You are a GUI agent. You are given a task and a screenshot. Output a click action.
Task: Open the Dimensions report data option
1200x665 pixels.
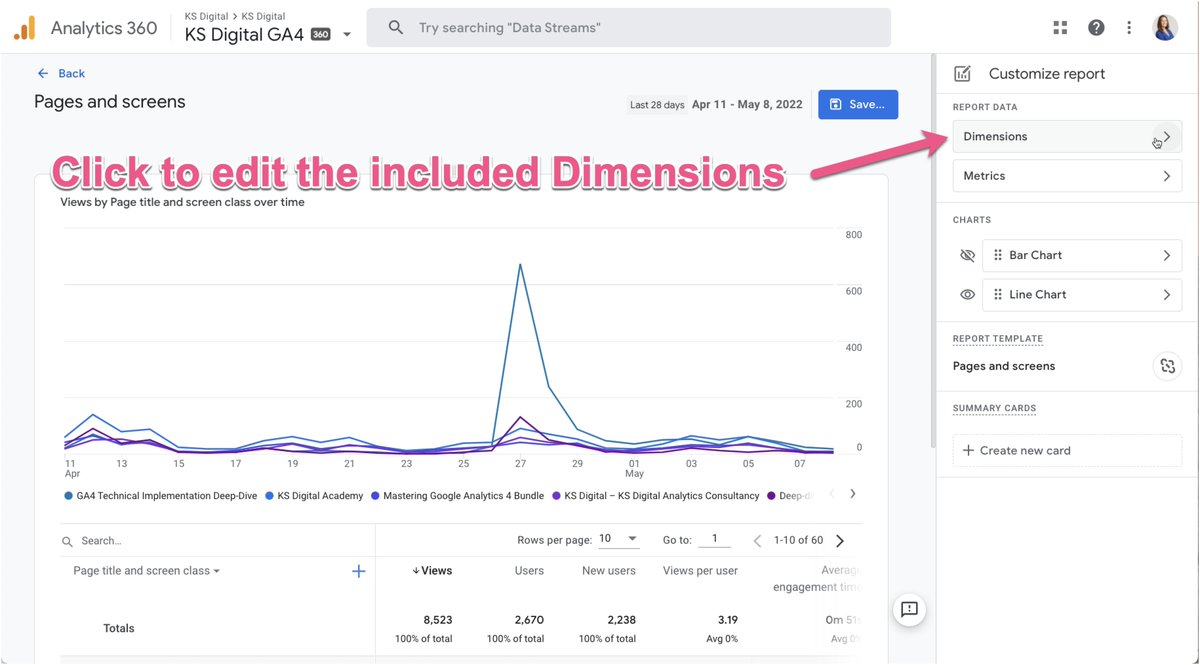pyautogui.click(x=1067, y=137)
